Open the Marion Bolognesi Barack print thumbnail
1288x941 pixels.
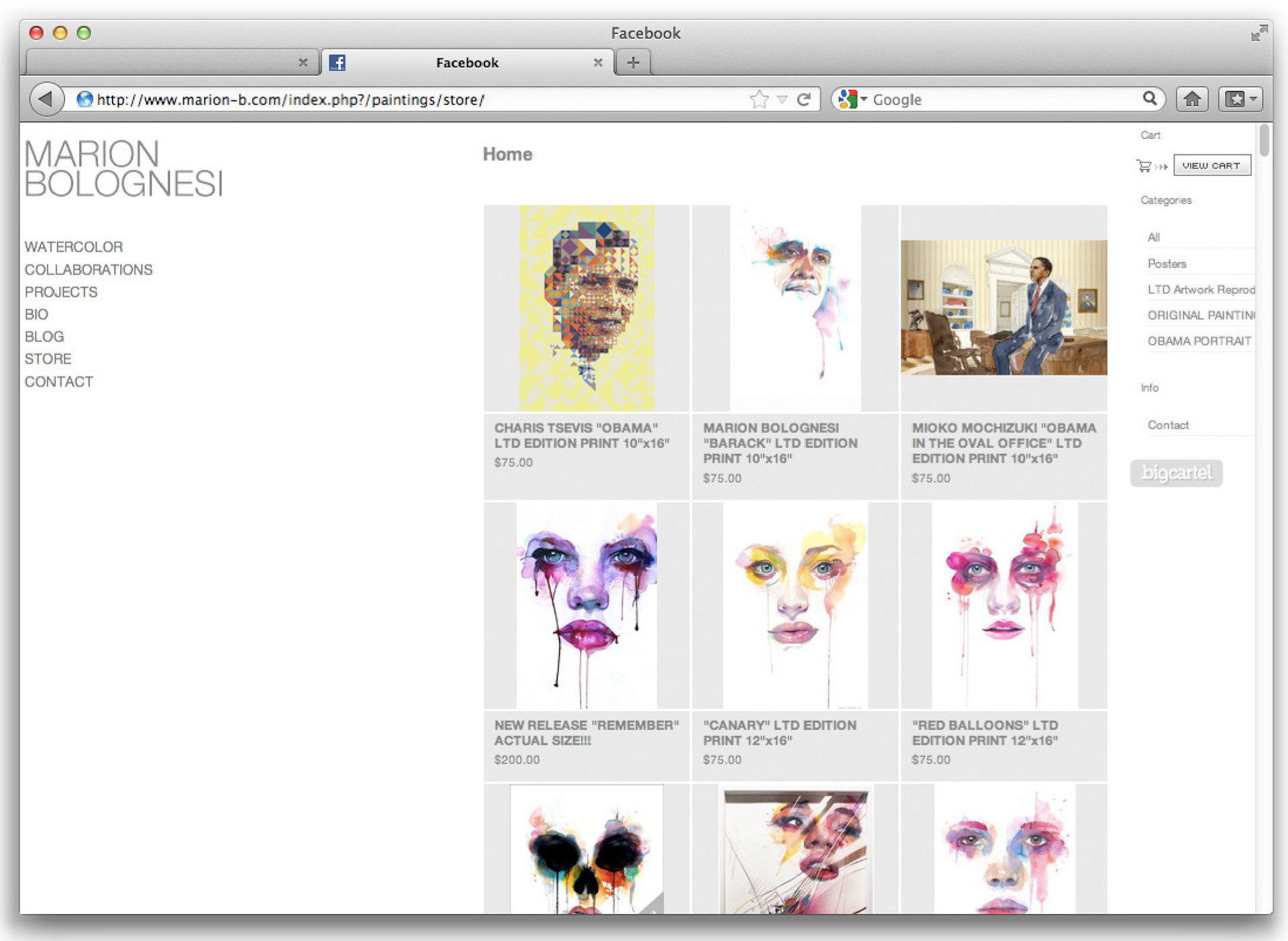click(795, 308)
